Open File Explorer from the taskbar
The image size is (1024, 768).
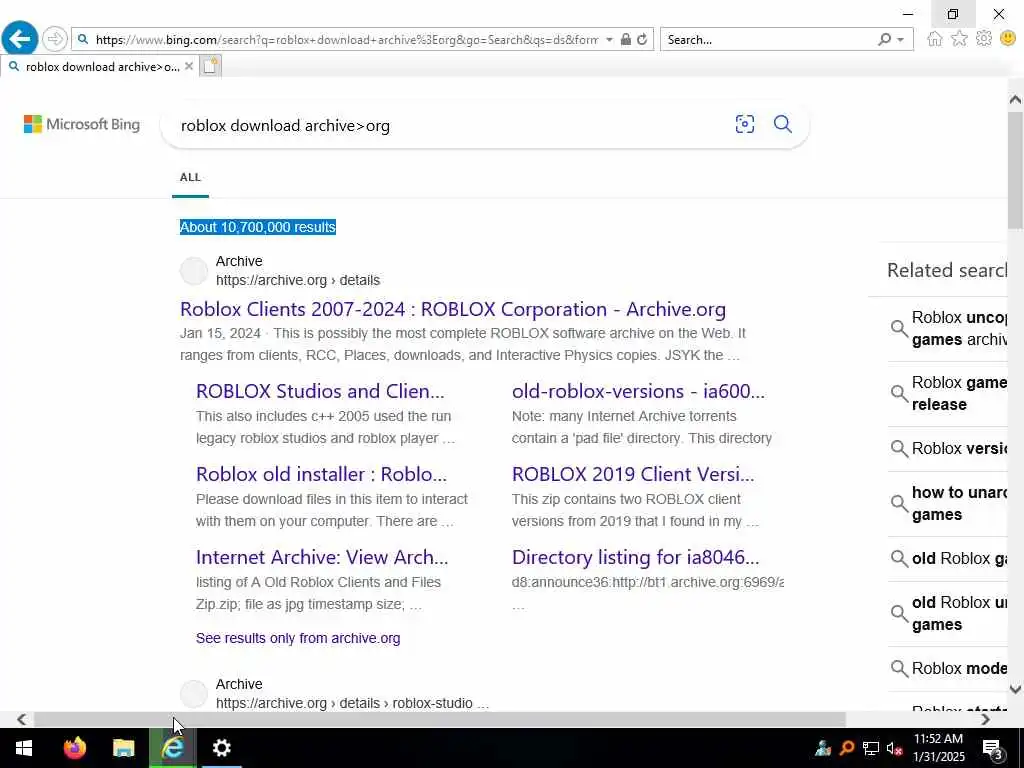(123, 748)
